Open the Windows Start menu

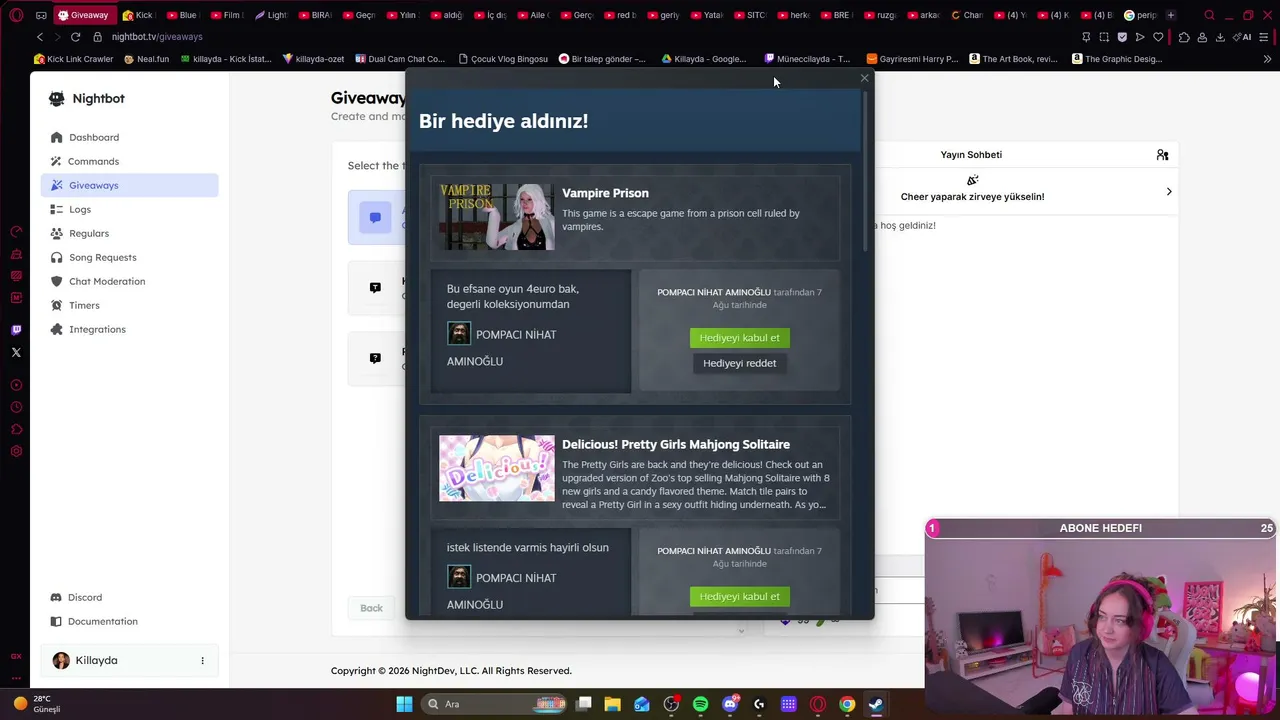(x=404, y=704)
